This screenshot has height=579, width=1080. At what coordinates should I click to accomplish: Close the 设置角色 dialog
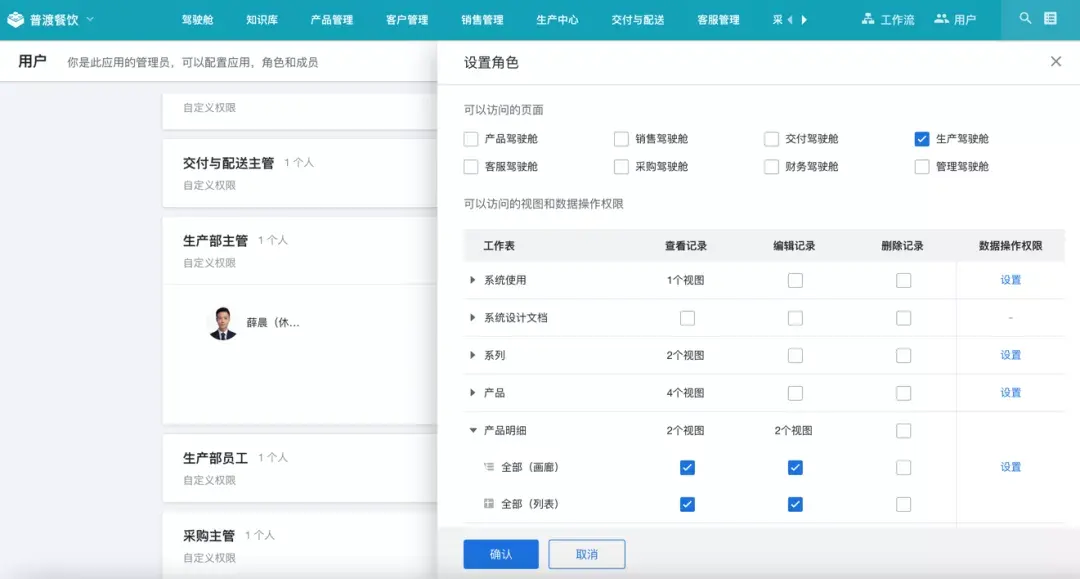pyautogui.click(x=1055, y=61)
